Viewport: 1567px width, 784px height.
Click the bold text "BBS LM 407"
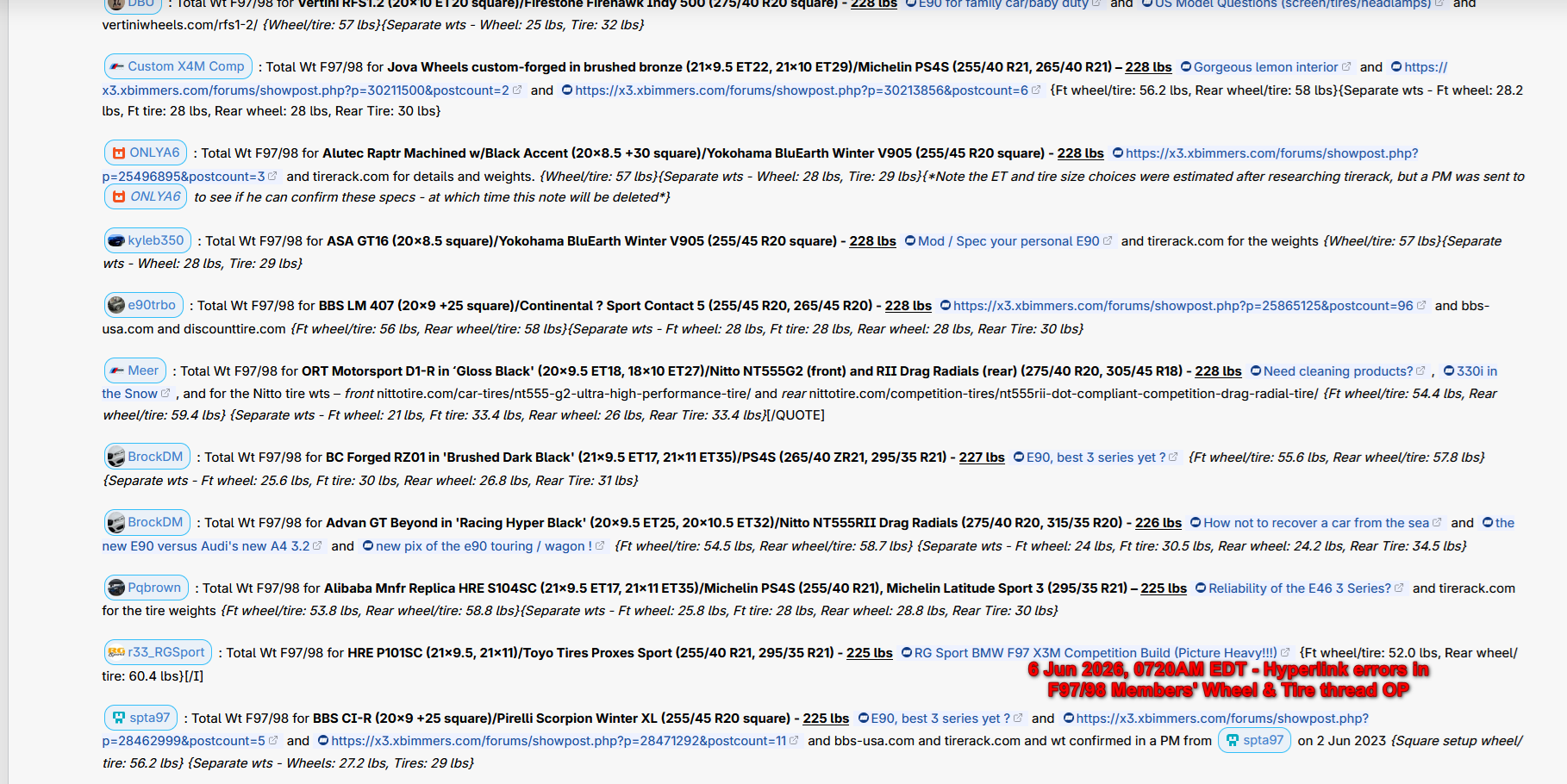pos(355,306)
